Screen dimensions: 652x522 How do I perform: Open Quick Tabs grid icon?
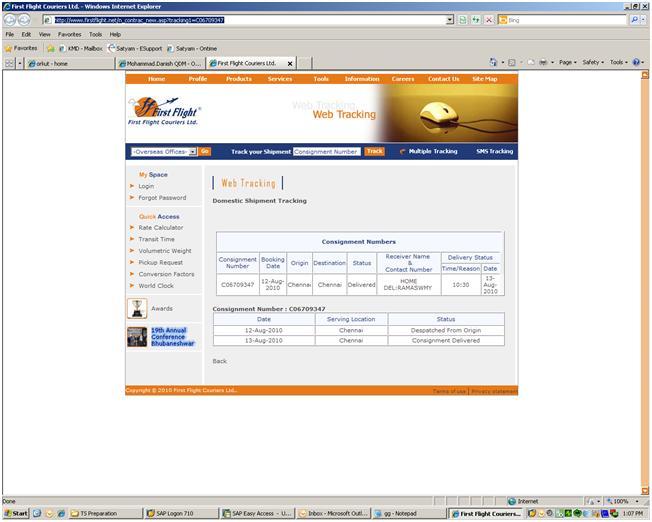[x=9, y=63]
